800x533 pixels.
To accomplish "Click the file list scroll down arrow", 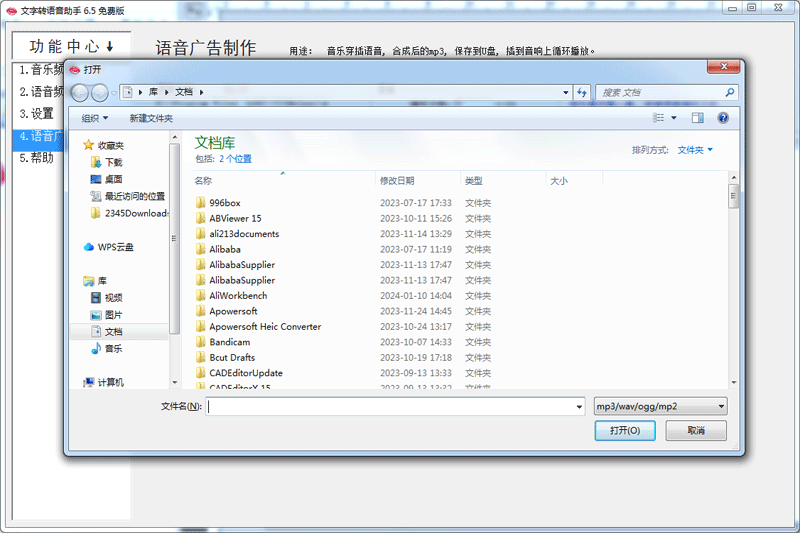I will 734,382.
